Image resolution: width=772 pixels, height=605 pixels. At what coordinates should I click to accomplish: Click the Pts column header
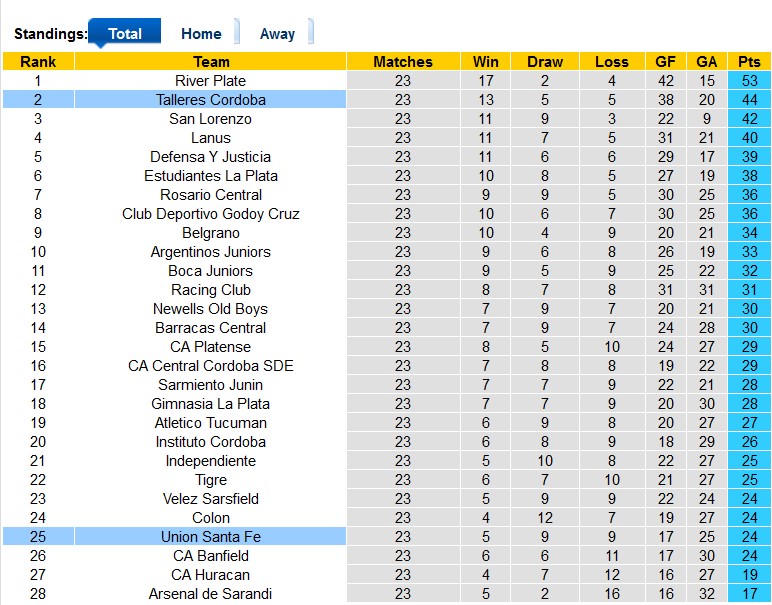coord(749,62)
